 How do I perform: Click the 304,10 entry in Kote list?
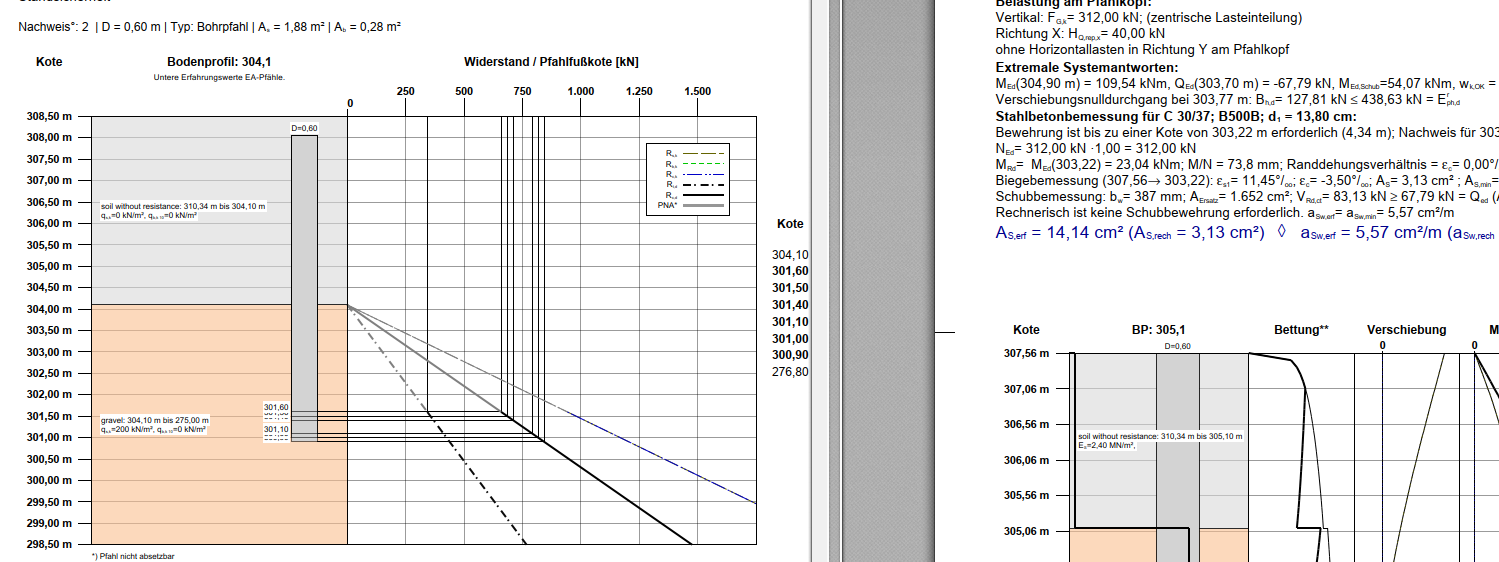(790, 255)
